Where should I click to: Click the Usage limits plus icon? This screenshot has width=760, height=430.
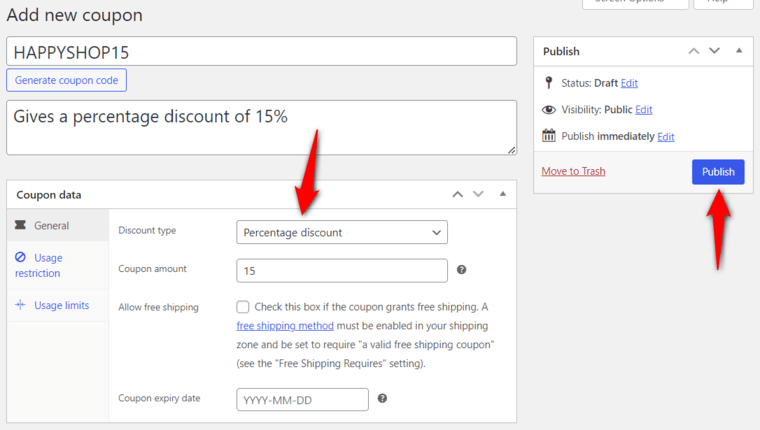click(x=20, y=304)
